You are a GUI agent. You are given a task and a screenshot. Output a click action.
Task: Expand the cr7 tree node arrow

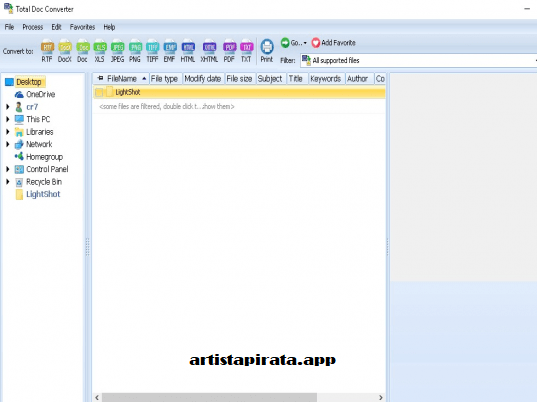(8, 107)
